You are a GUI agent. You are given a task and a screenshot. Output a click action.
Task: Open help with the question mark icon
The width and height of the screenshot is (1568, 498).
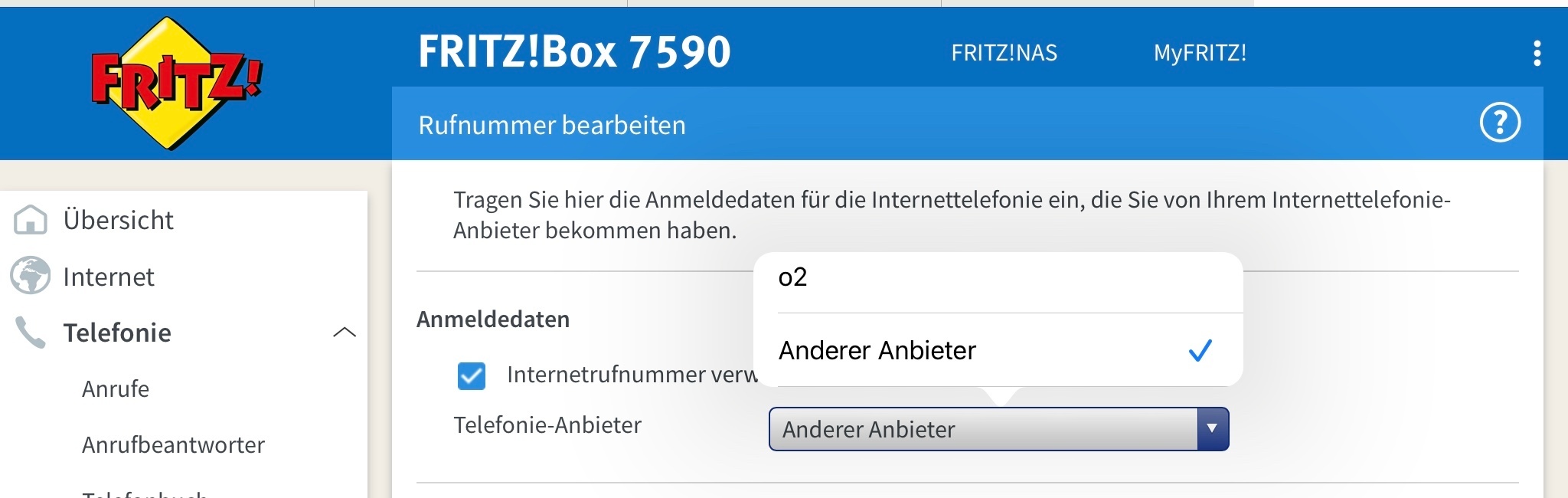[1500, 123]
